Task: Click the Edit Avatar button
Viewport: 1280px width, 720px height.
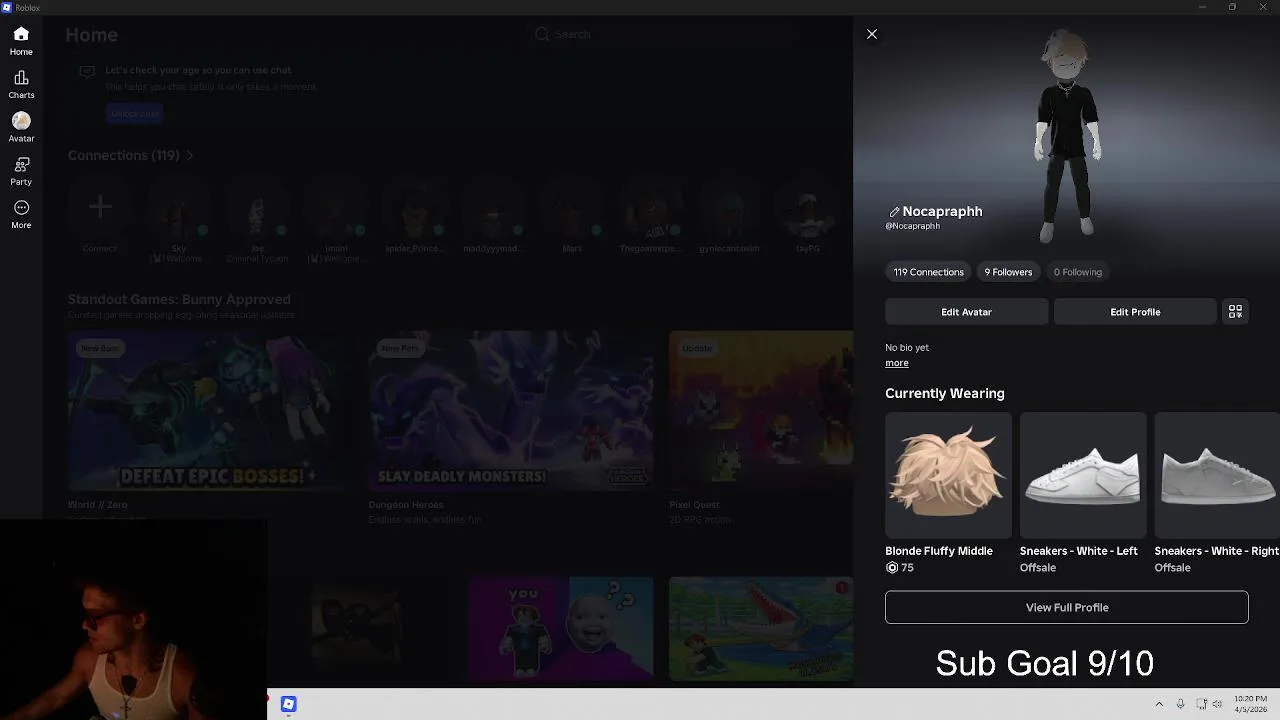Action: point(966,312)
